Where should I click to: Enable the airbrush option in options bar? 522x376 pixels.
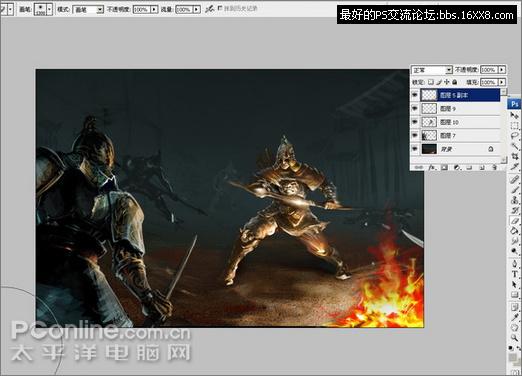point(209,9)
